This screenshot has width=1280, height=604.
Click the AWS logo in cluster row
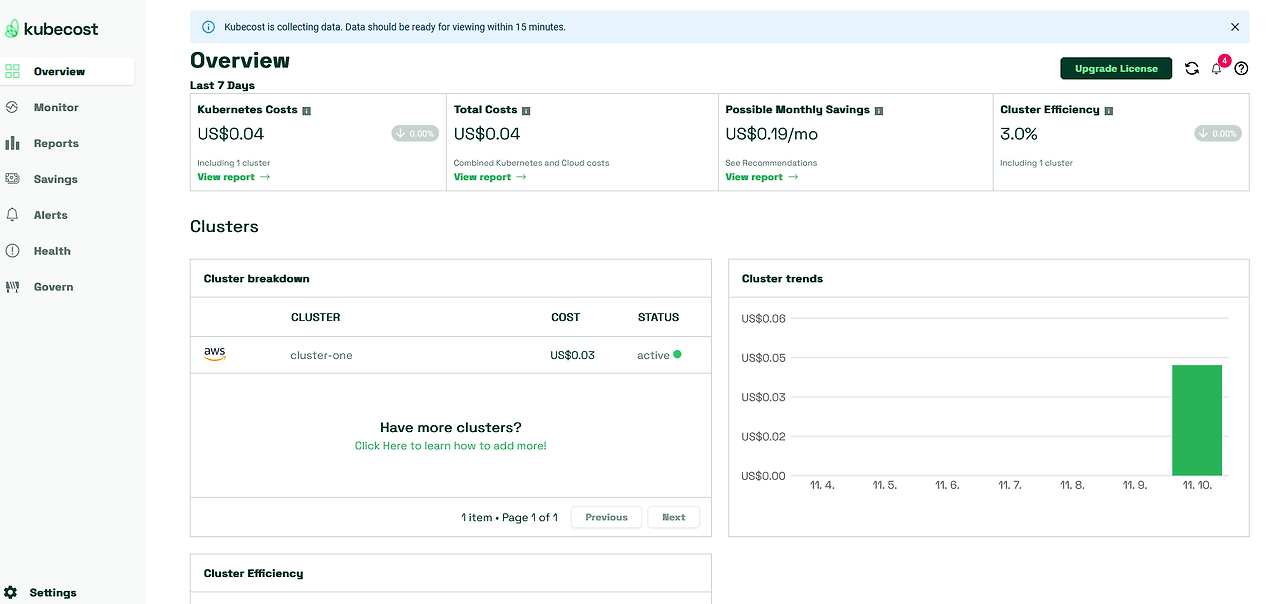pos(215,355)
